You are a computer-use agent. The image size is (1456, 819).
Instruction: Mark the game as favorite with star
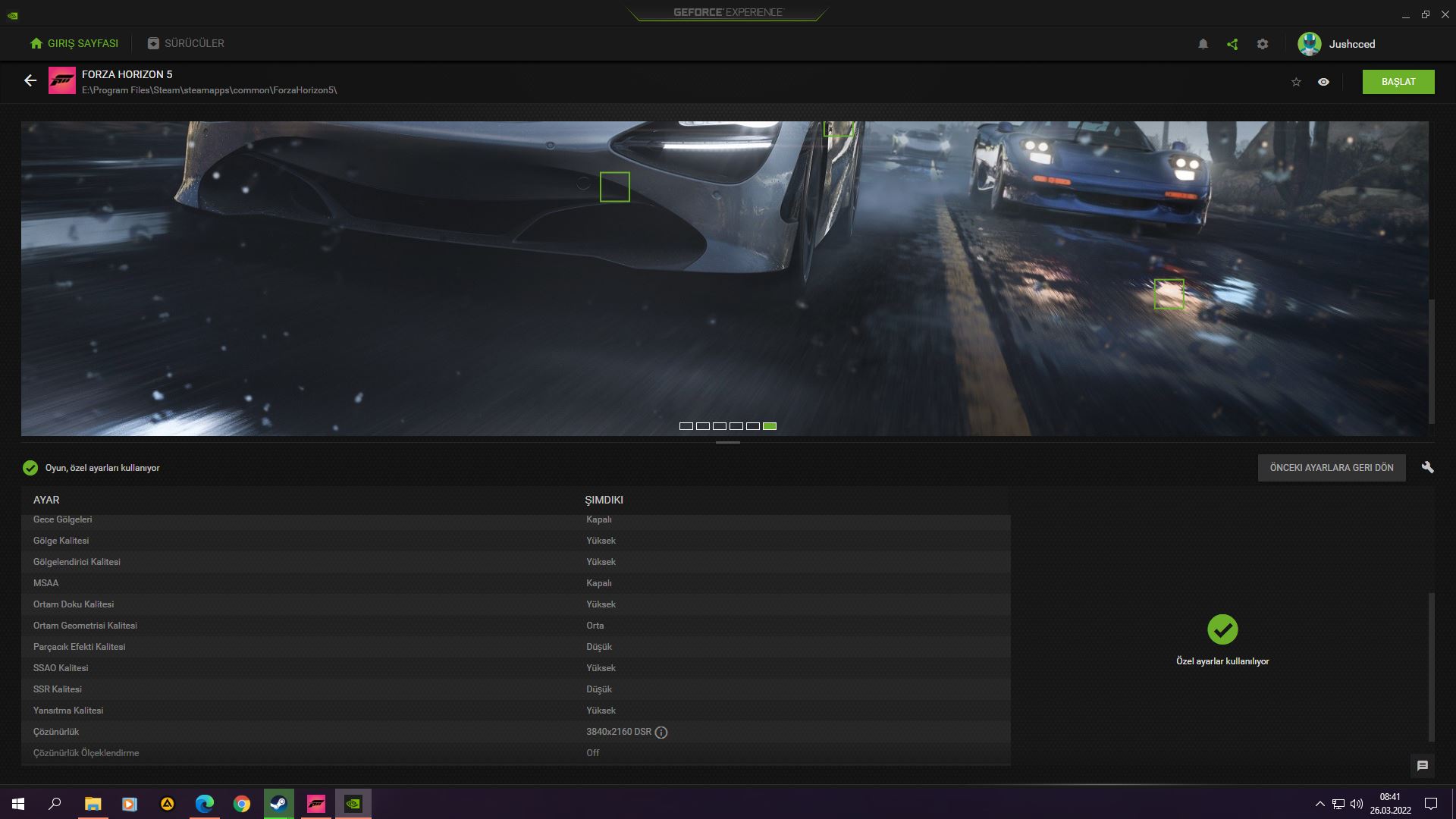tap(1296, 82)
